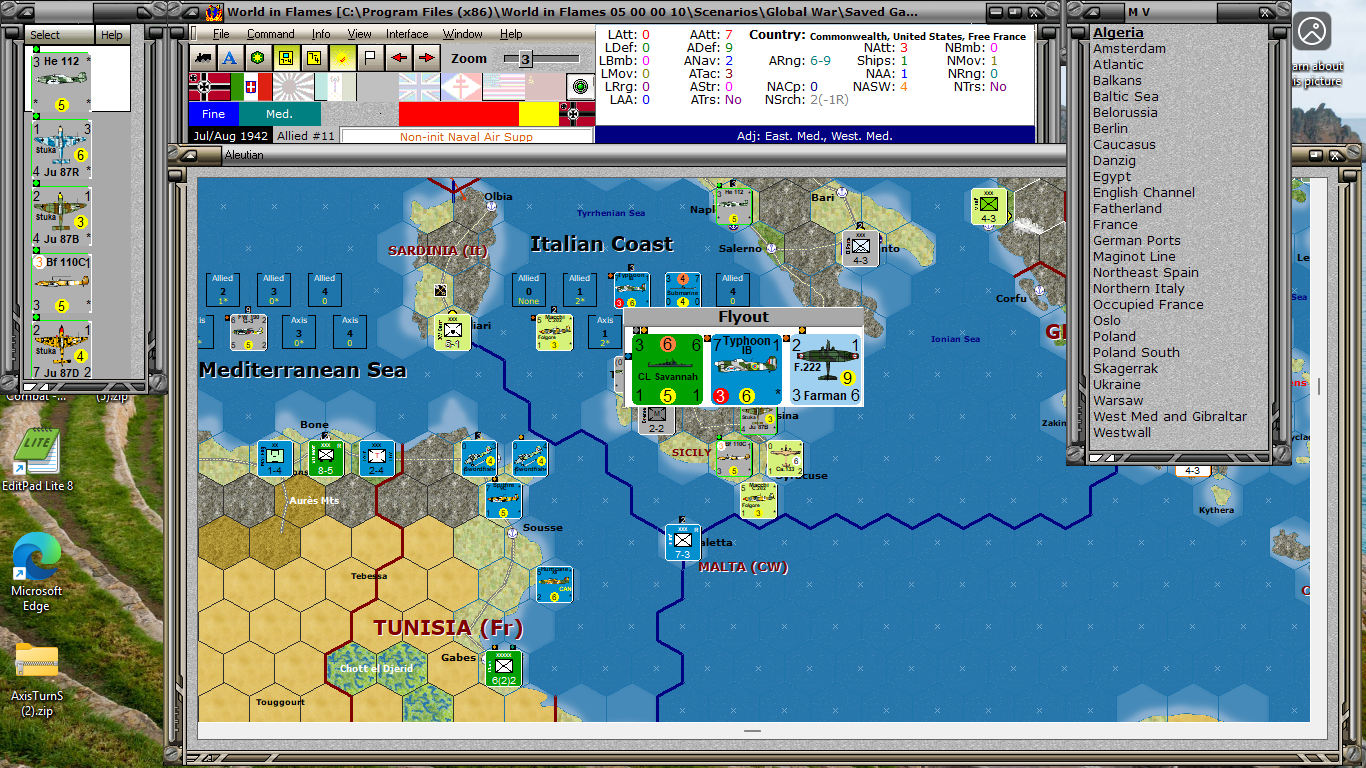Open the View menu

[x=359, y=34]
